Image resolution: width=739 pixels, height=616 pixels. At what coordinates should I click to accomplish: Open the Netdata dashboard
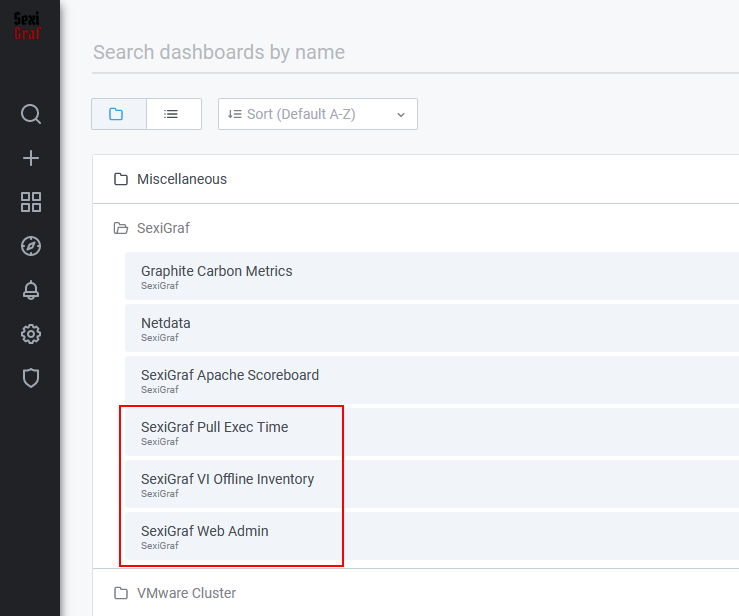[x=432, y=328]
